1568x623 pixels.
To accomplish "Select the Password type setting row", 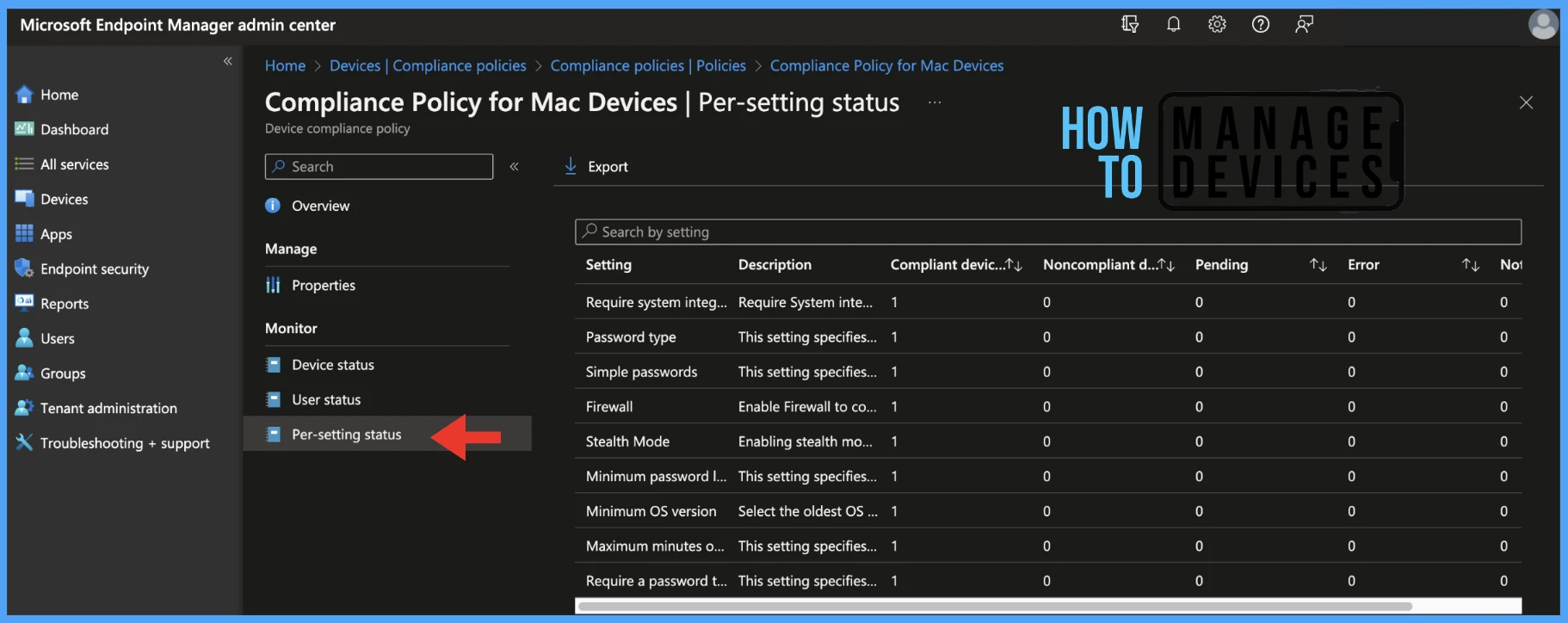I will pyautogui.click(x=1048, y=336).
